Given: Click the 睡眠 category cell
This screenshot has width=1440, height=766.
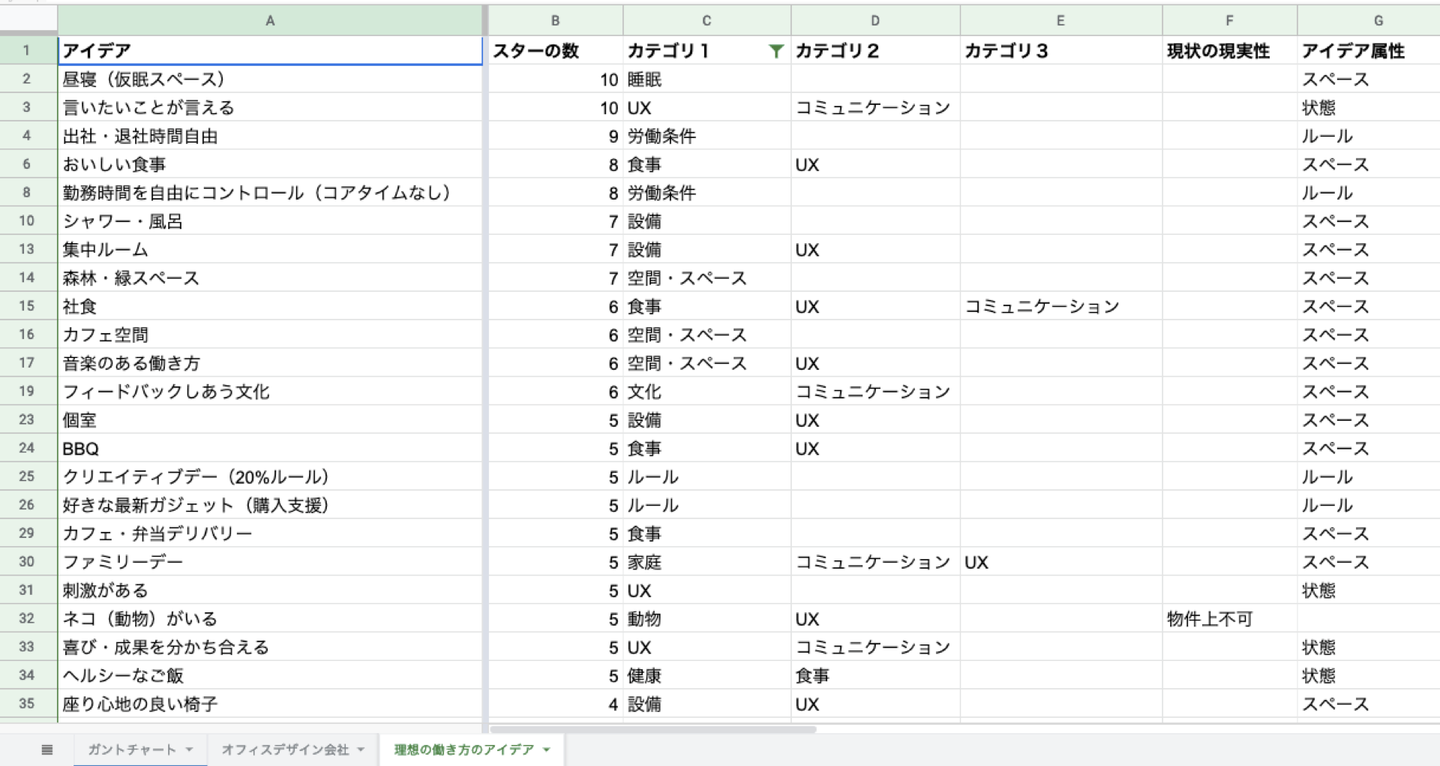Looking at the screenshot, I should tap(707, 79).
